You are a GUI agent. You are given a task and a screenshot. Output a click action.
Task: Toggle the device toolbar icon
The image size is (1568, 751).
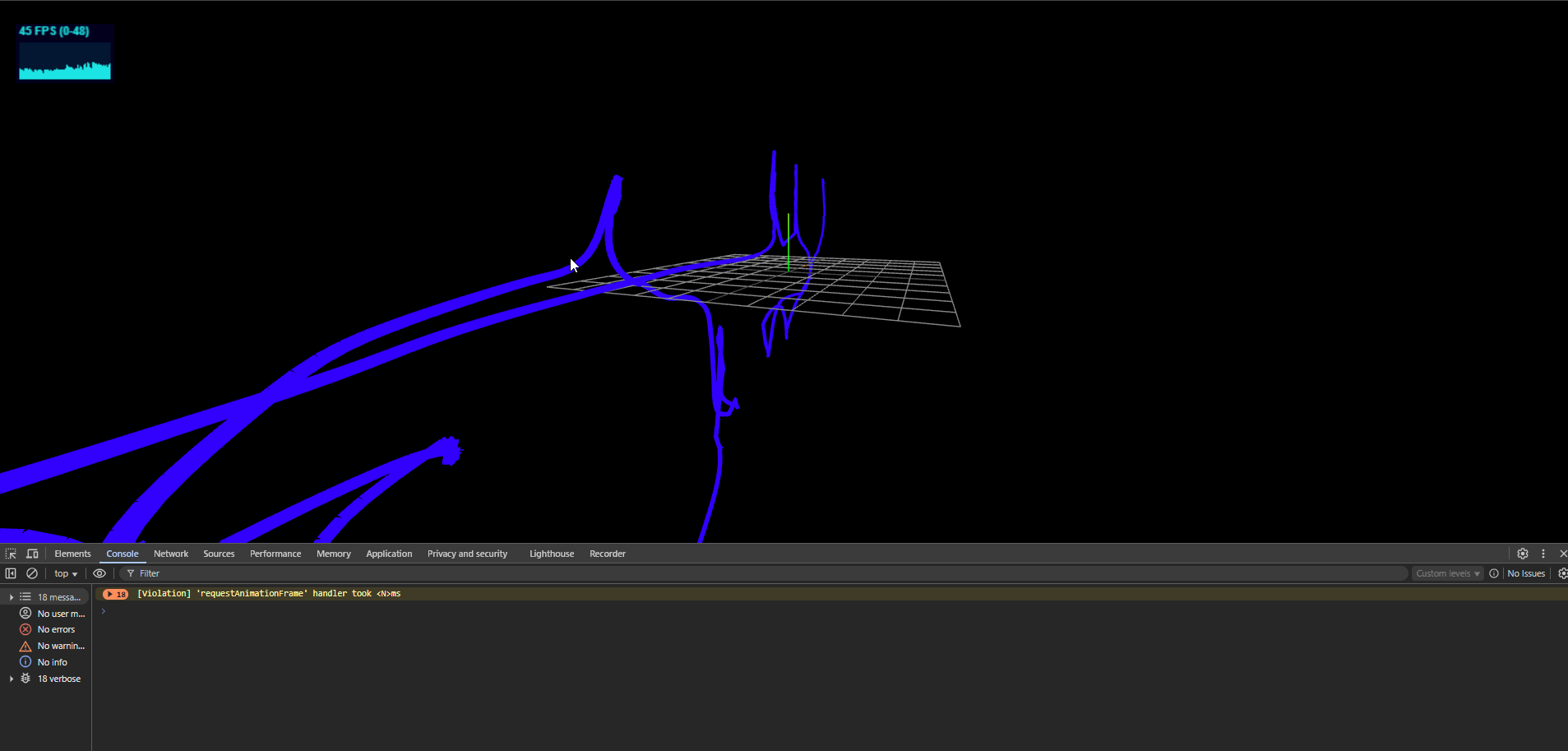32,554
